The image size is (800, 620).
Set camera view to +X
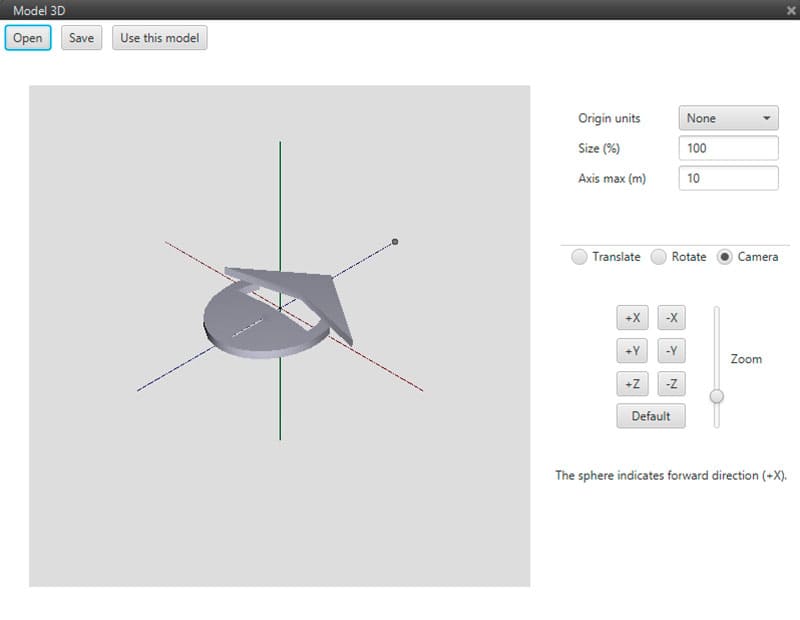(x=632, y=318)
